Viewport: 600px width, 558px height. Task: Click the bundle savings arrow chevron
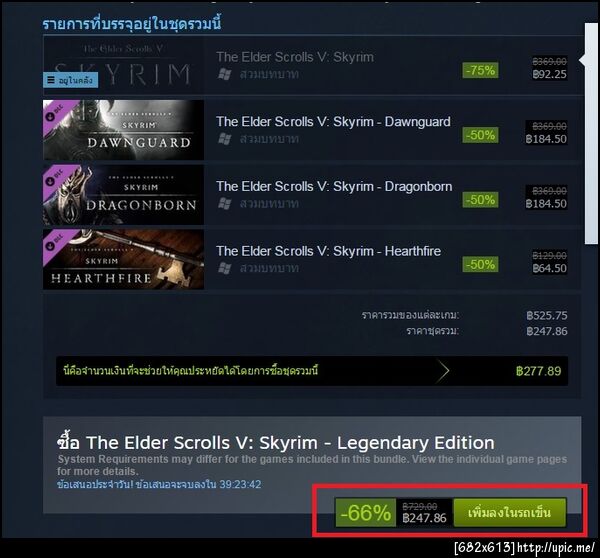pyautogui.click(x=442, y=371)
